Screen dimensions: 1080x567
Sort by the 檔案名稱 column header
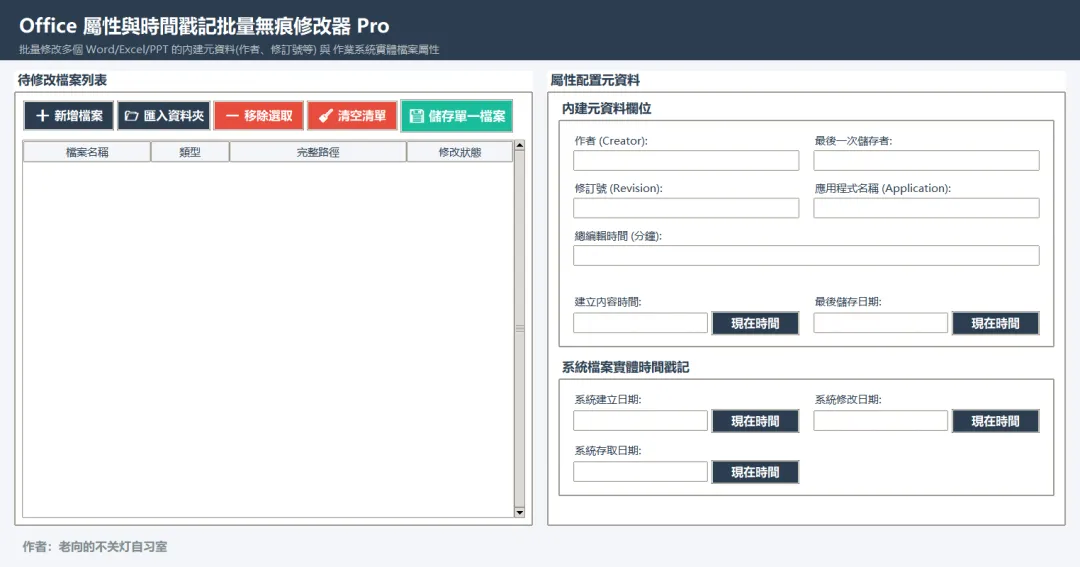click(87, 152)
